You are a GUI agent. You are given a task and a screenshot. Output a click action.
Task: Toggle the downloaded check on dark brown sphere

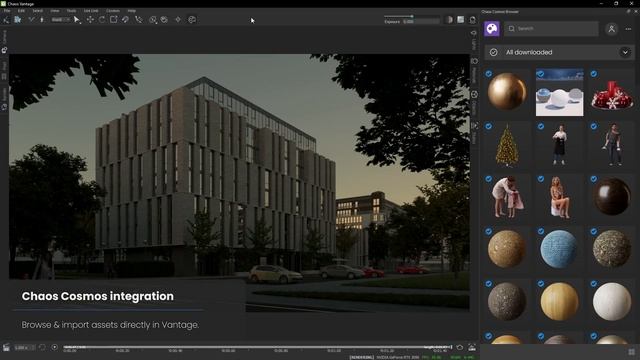click(x=593, y=179)
